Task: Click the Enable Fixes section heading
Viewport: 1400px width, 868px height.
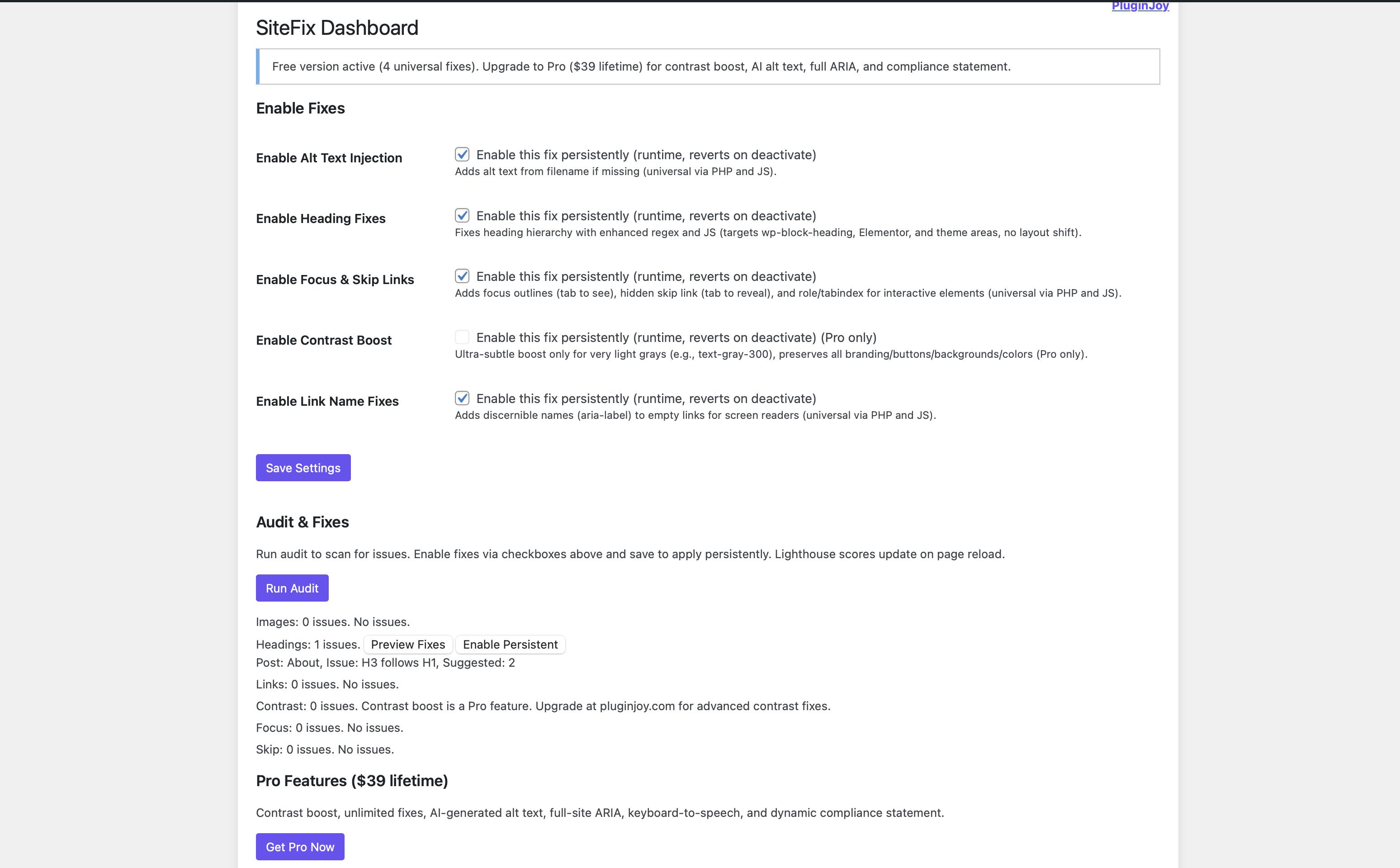Action: [x=300, y=108]
